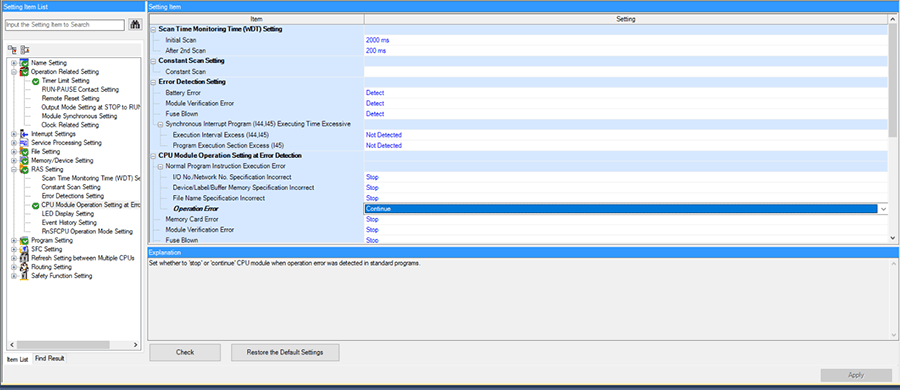Expand the Program Setting node
Screen dimensions: 900x390
[x=14, y=240]
